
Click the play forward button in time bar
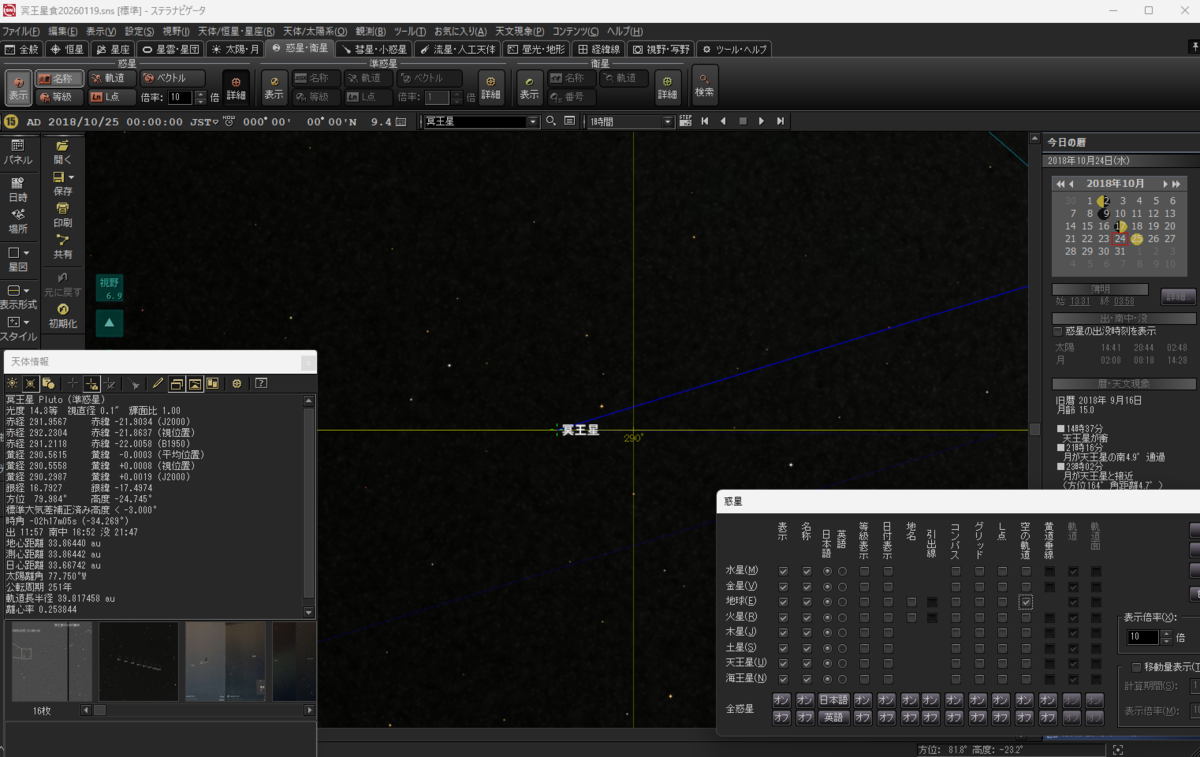[761, 121]
